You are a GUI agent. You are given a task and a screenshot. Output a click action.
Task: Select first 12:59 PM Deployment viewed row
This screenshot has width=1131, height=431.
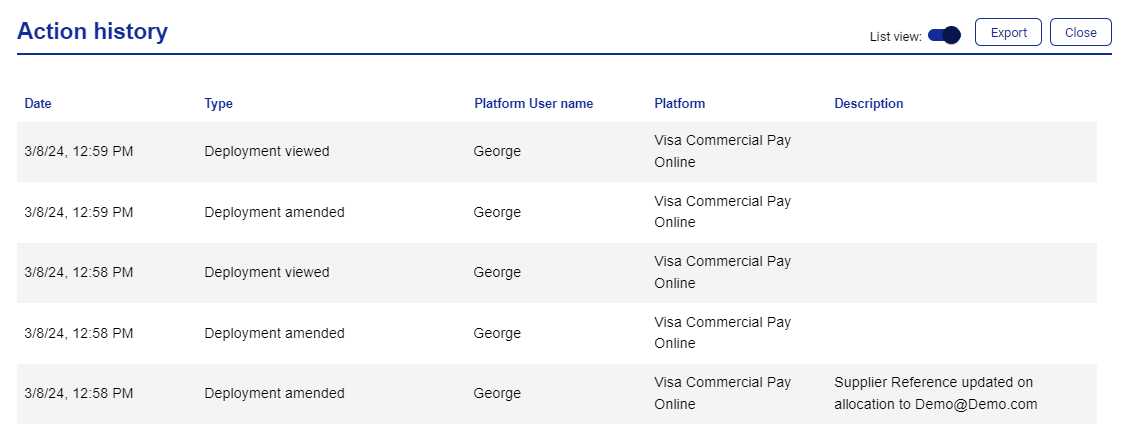557,151
